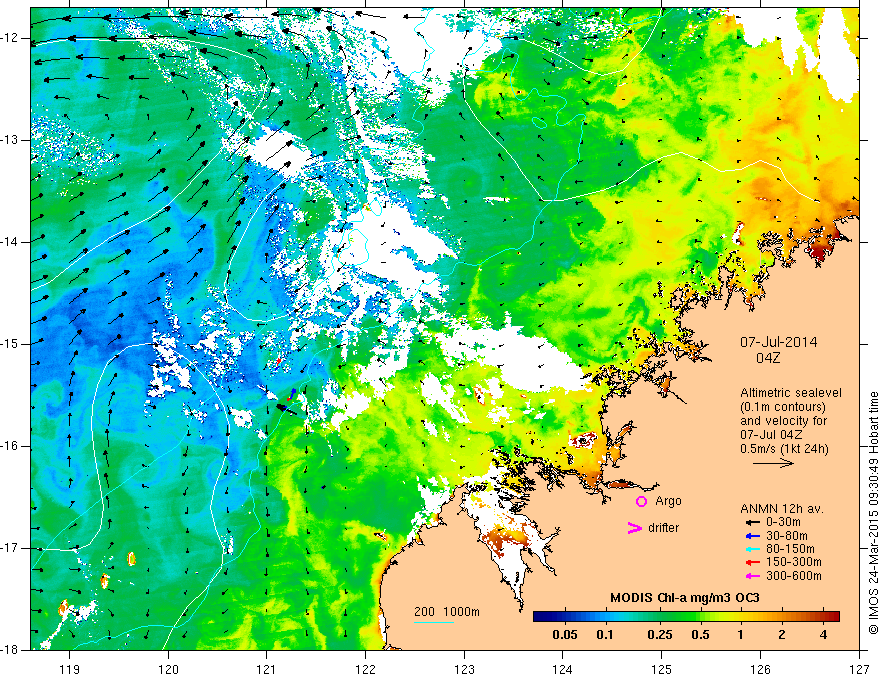Click the colorbar tick value 0.5

(x=700, y=635)
